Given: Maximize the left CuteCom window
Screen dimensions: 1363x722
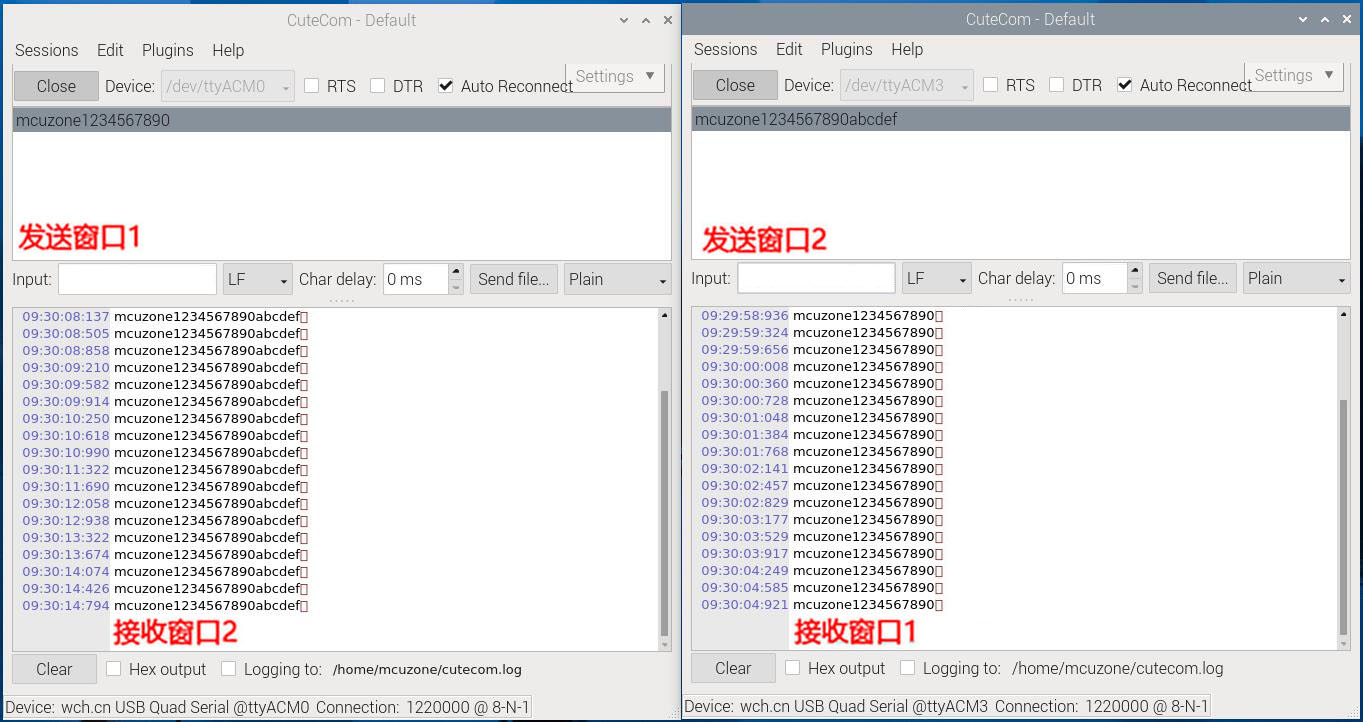Looking at the screenshot, I should 646,20.
